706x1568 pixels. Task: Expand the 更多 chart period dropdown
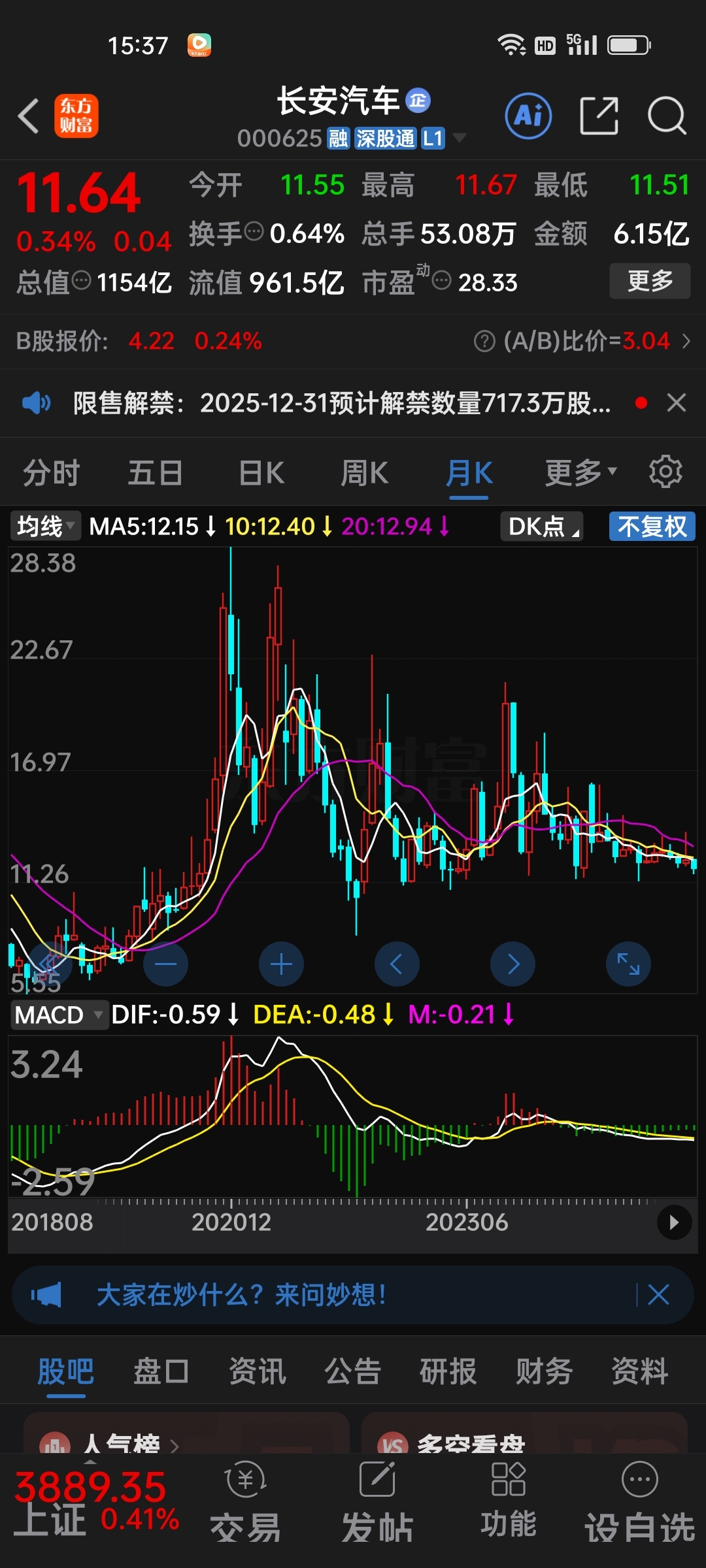click(x=580, y=473)
